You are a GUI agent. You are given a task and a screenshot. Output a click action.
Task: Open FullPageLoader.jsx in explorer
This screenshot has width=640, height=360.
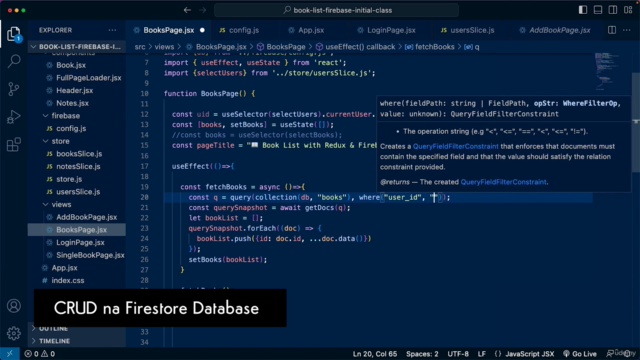click(89, 78)
